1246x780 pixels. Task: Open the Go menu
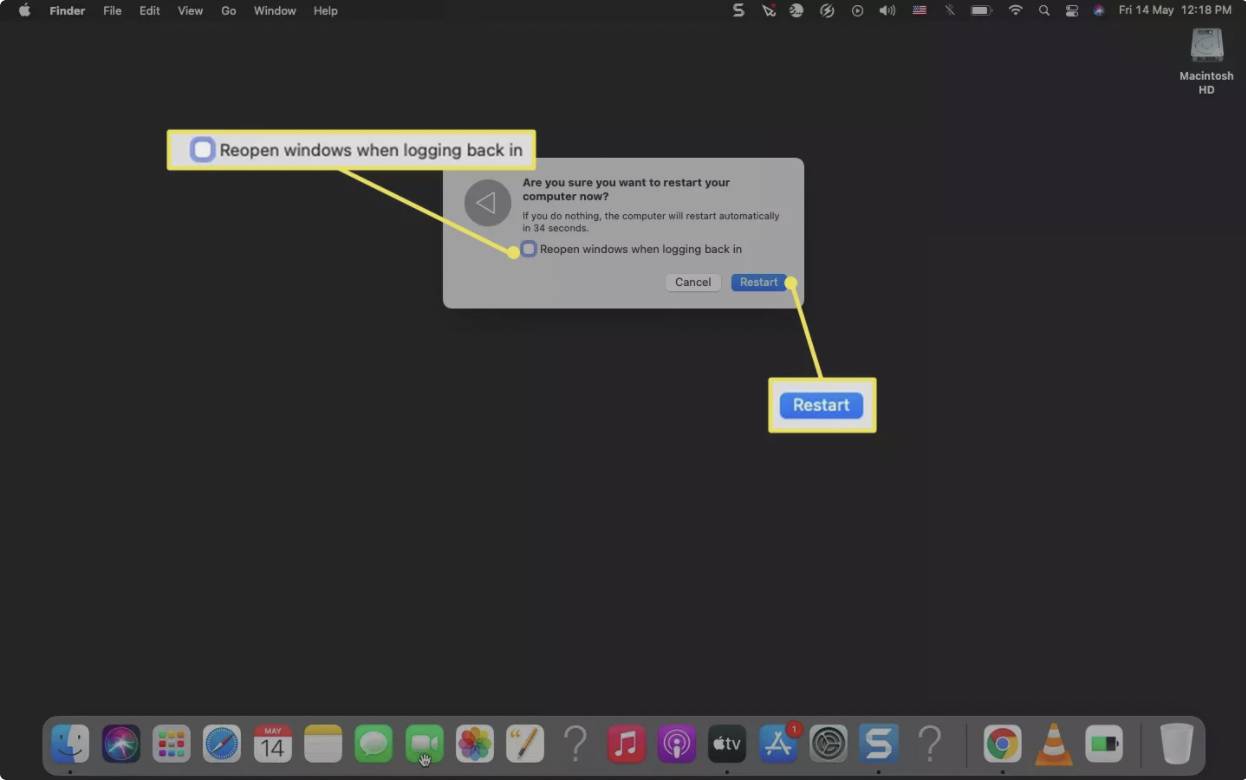coord(228,11)
